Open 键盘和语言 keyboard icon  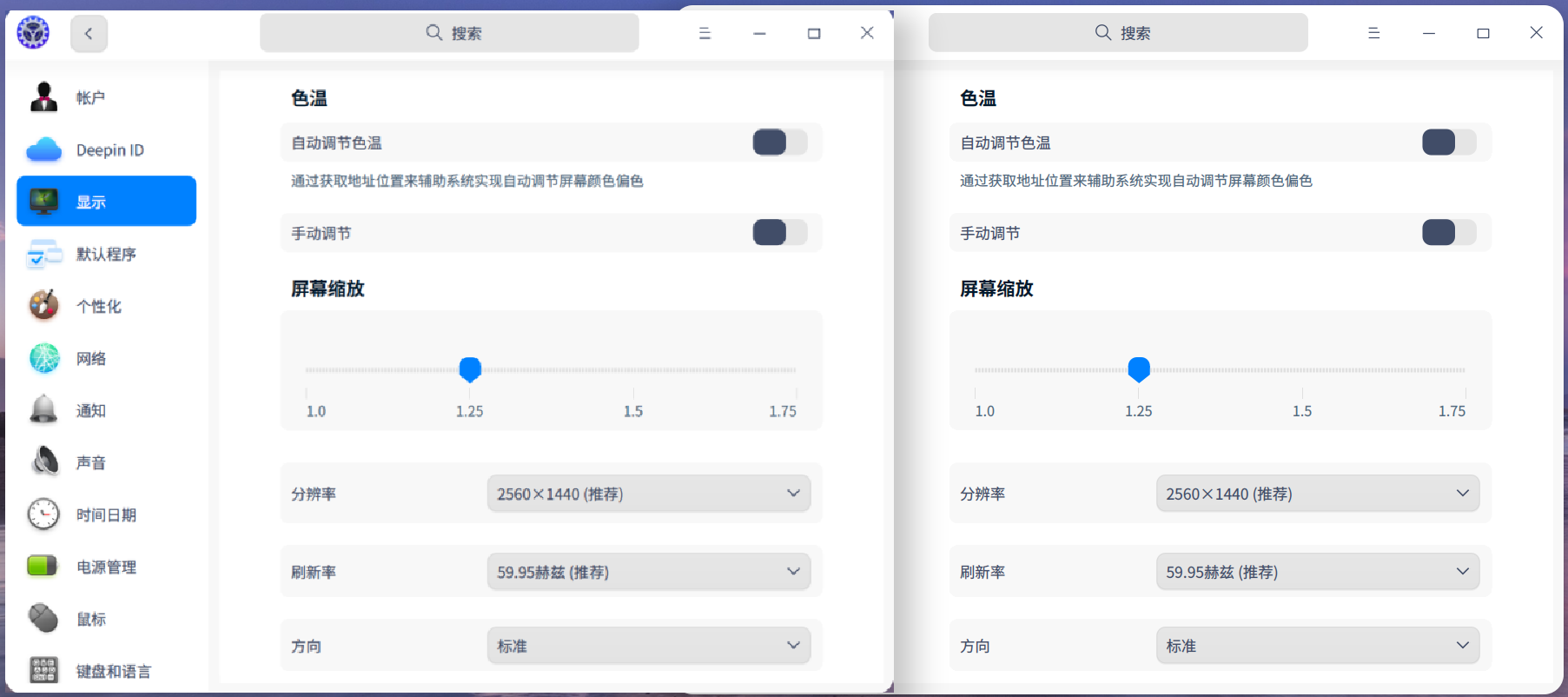click(43, 671)
